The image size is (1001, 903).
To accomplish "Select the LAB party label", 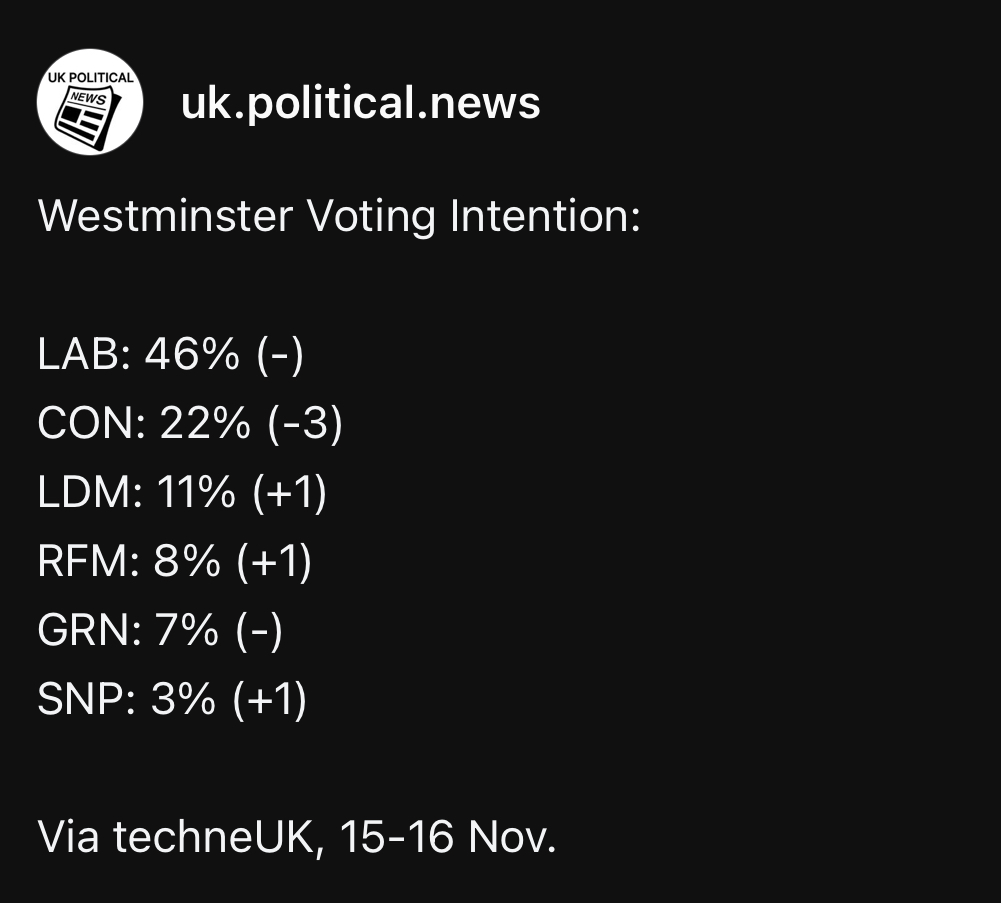I will point(80,355).
